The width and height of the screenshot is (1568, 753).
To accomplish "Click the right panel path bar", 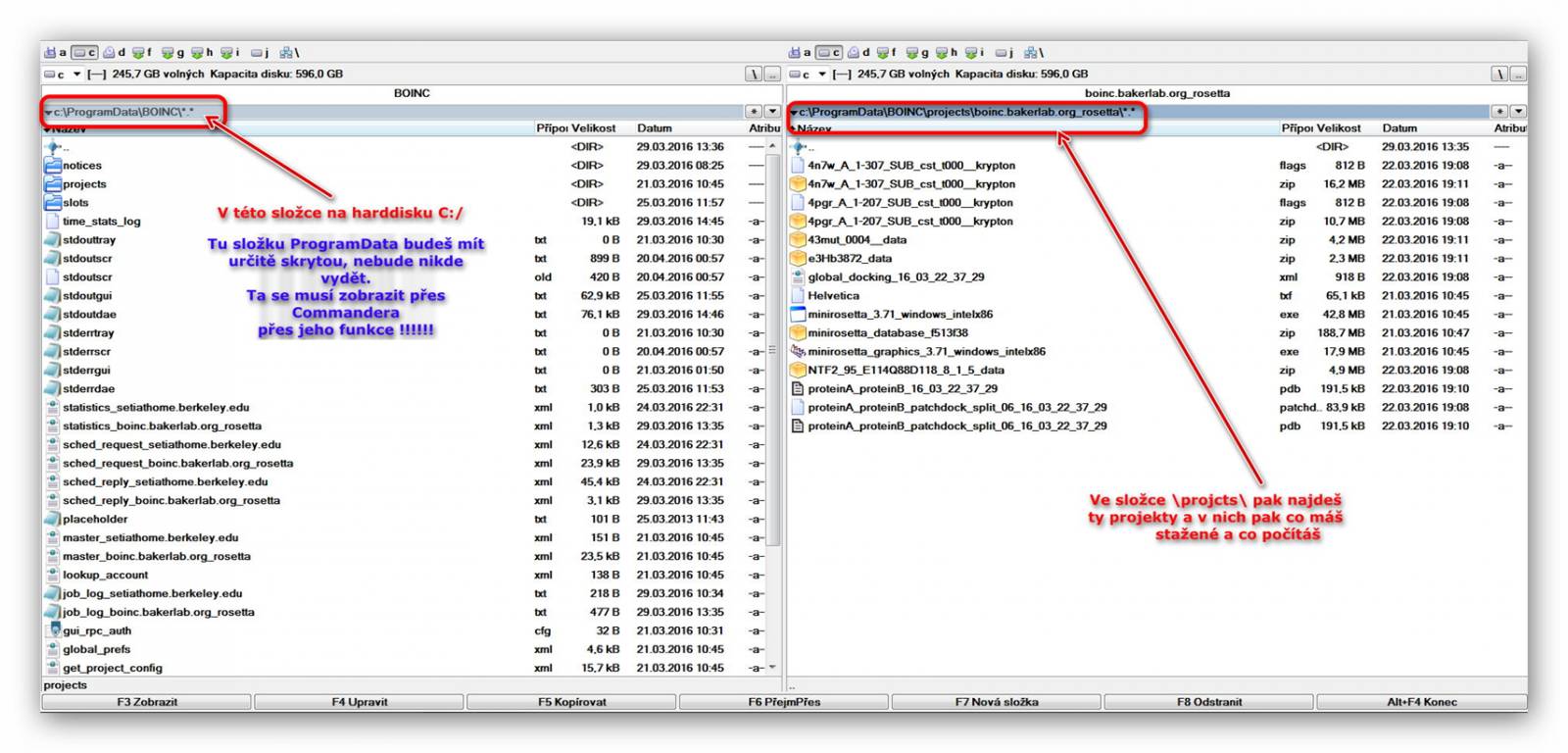I will pyautogui.click(x=1139, y=112).
